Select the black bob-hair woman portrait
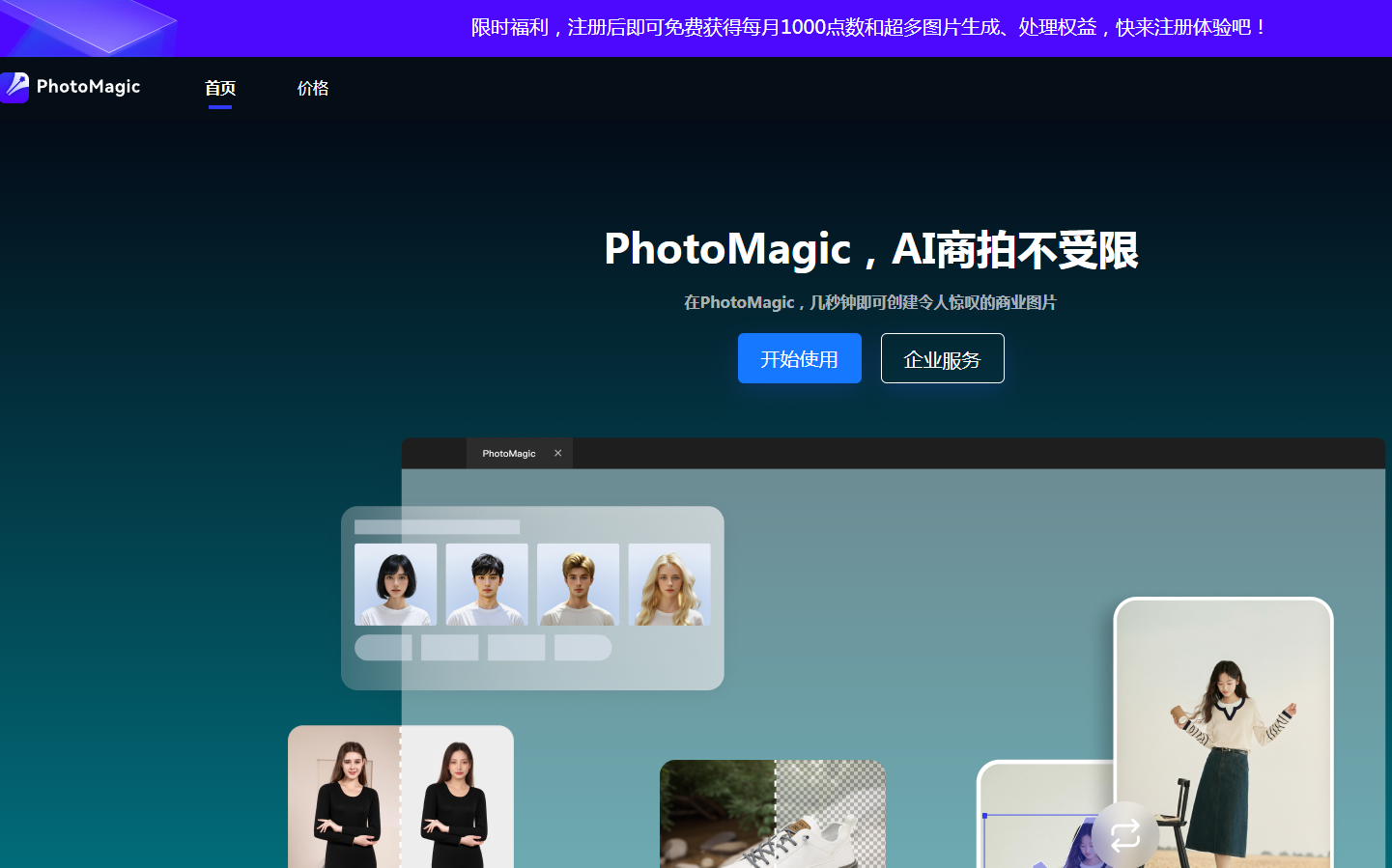Screen dimensions: 1392x868 tap(396, 584)
